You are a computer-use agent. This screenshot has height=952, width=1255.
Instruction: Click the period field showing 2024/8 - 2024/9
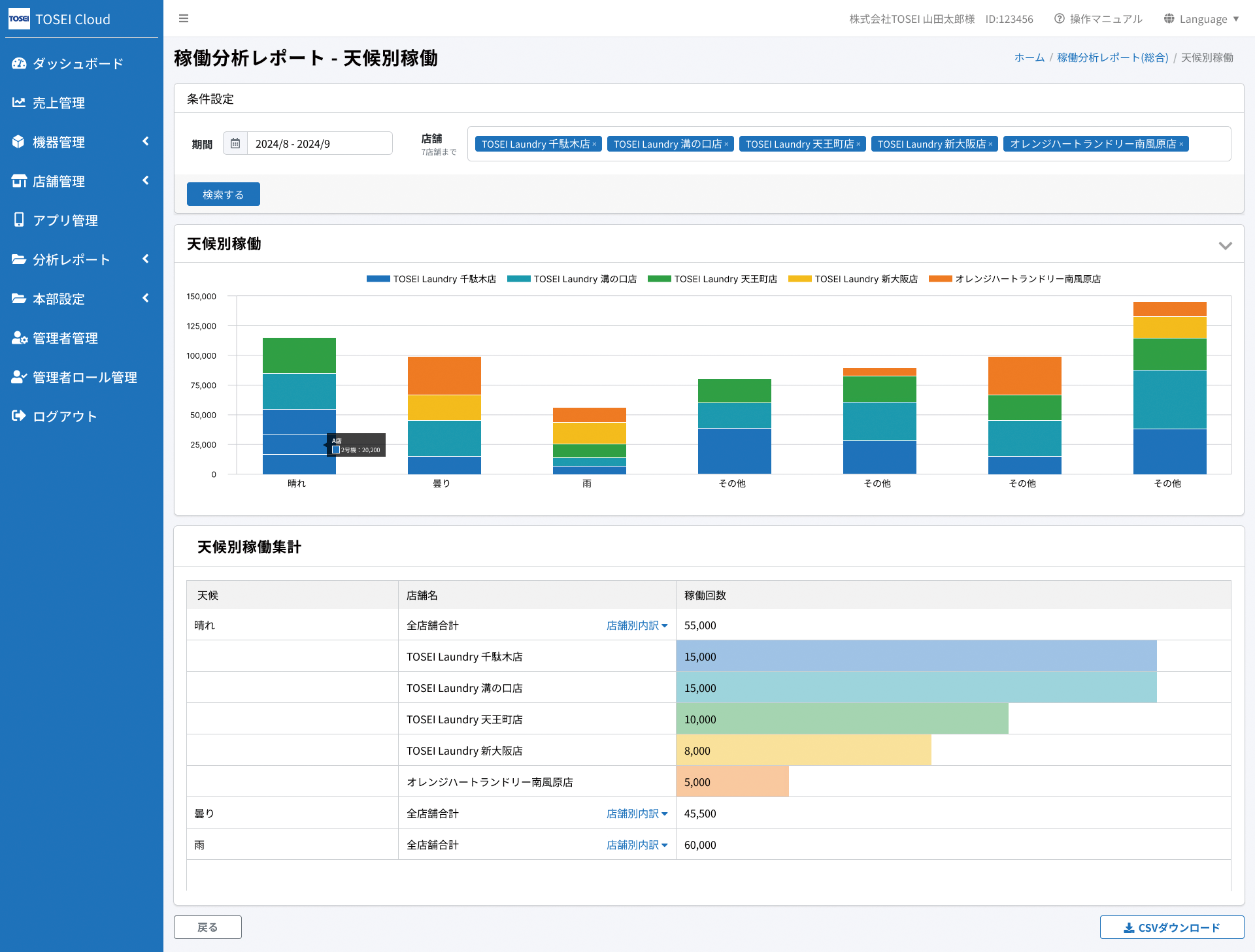point(320,143)
